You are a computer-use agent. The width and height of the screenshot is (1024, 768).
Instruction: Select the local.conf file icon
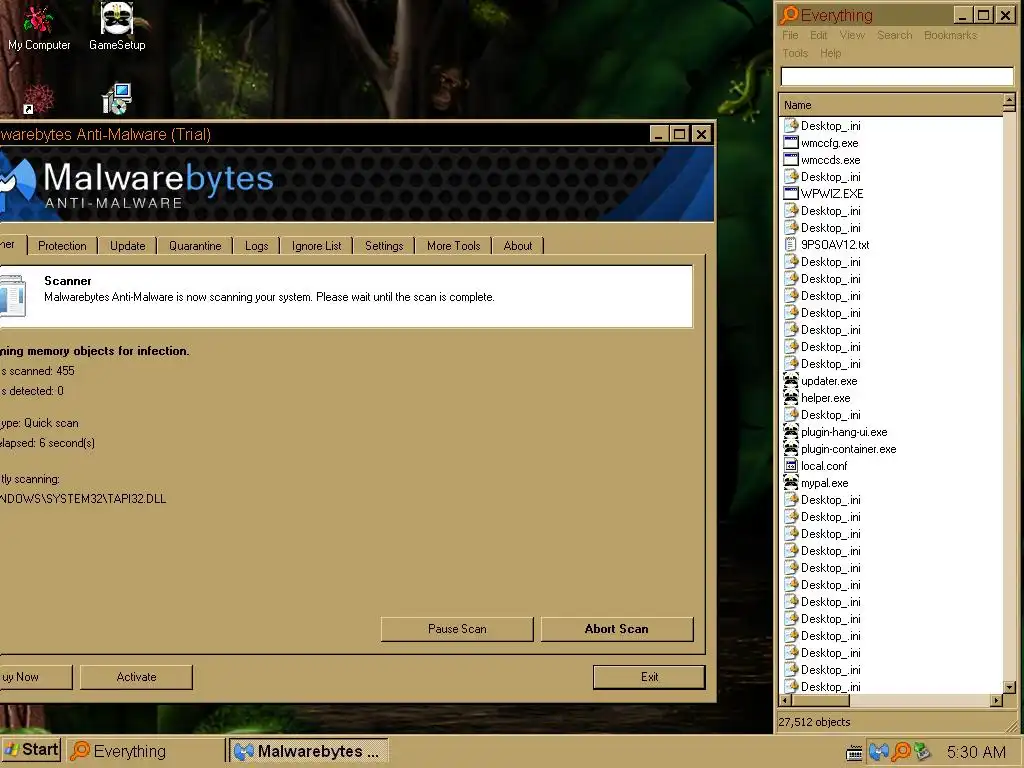tap(791, 465)
